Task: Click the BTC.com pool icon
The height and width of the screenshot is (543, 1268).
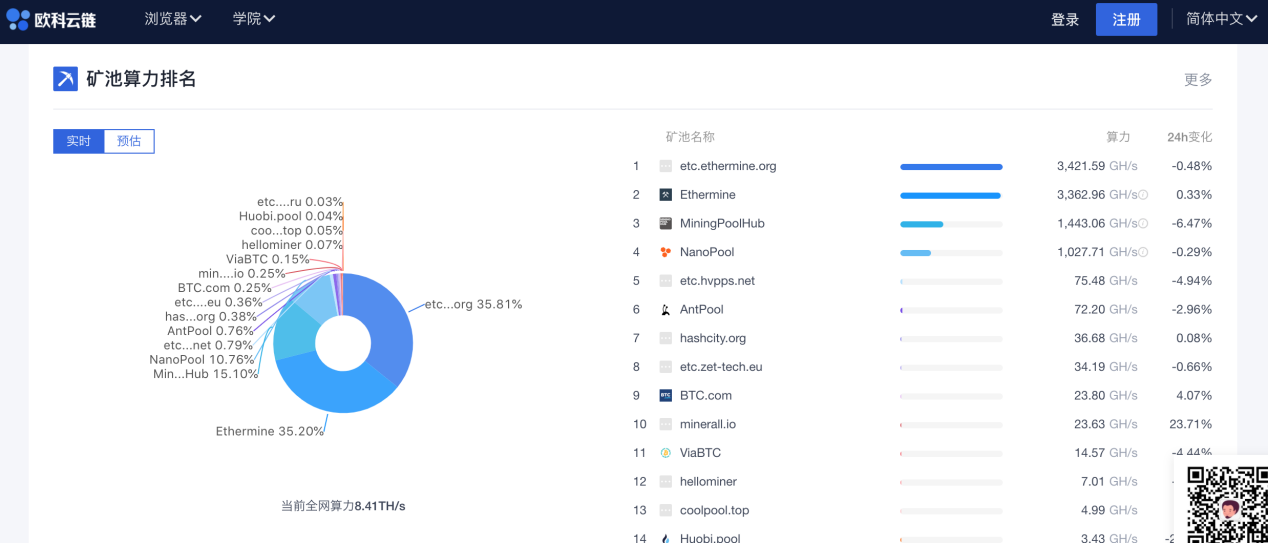Action: coord(666,396)
